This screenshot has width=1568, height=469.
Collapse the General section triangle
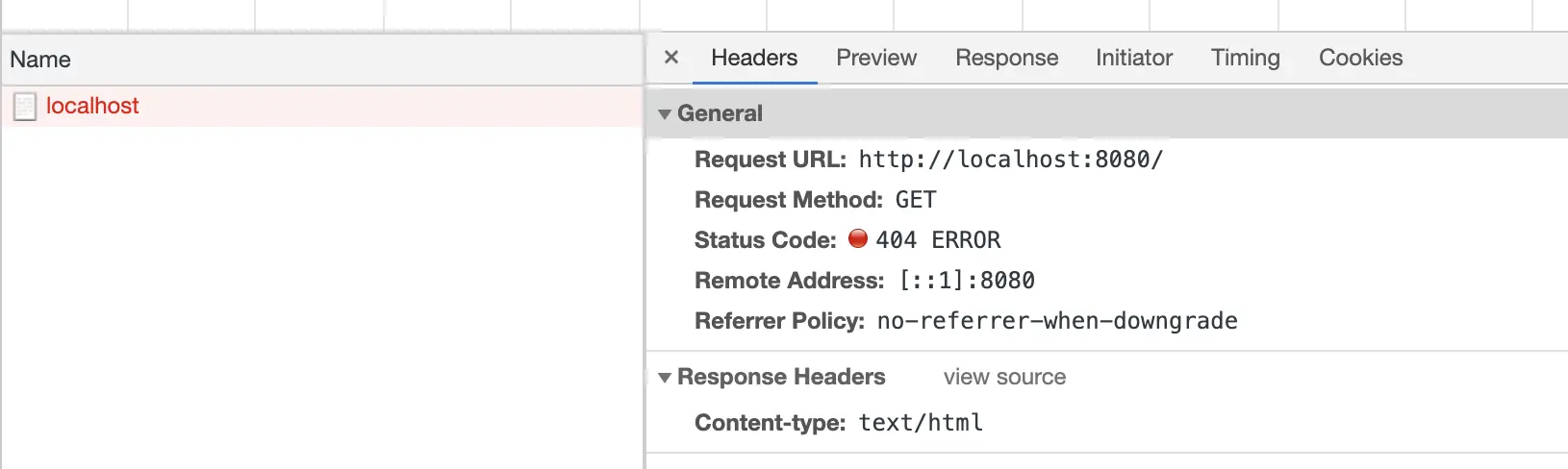click(664, 114)
